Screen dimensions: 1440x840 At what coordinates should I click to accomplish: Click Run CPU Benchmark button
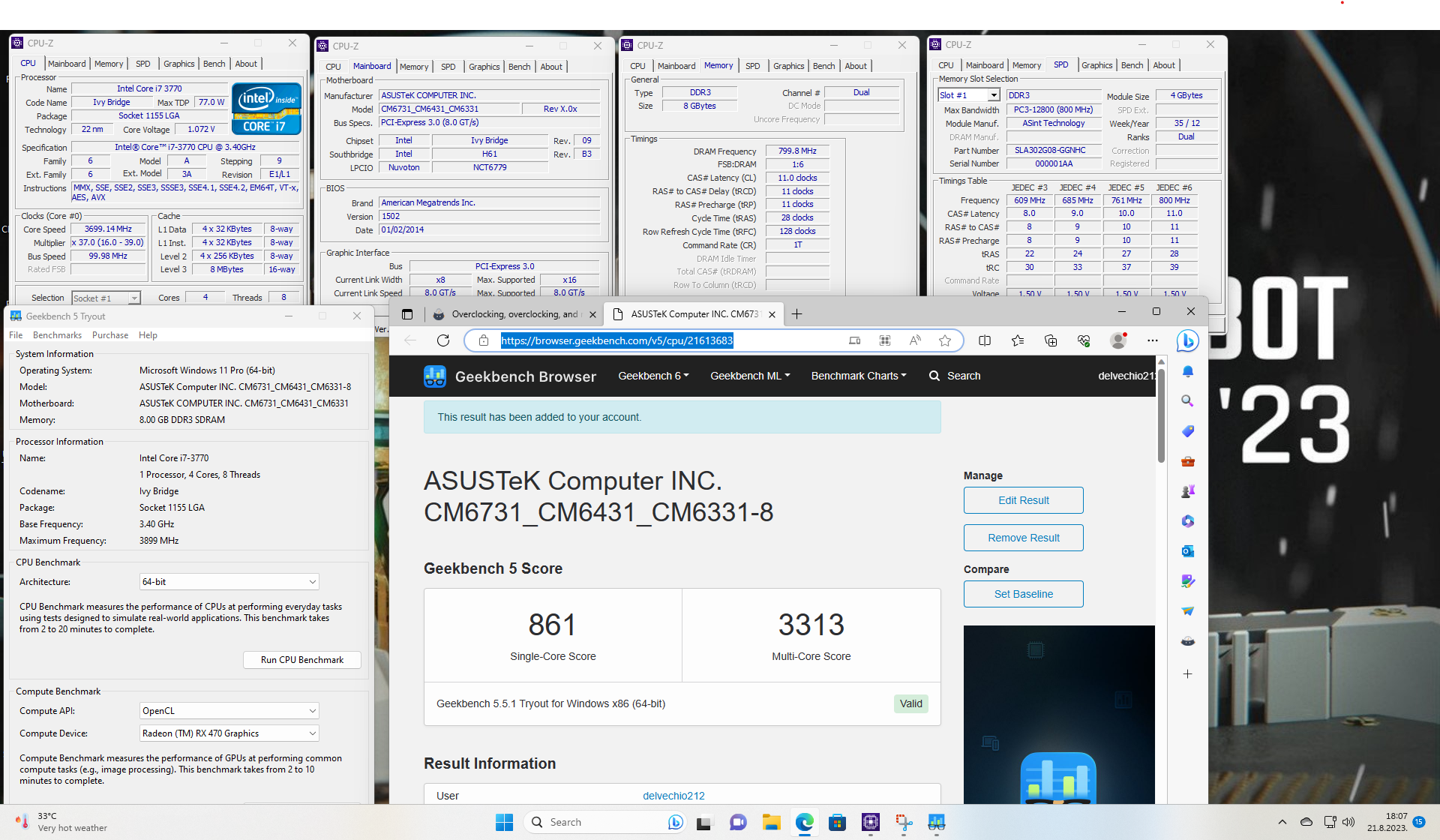pyautogui.click(x=302, y=660)
